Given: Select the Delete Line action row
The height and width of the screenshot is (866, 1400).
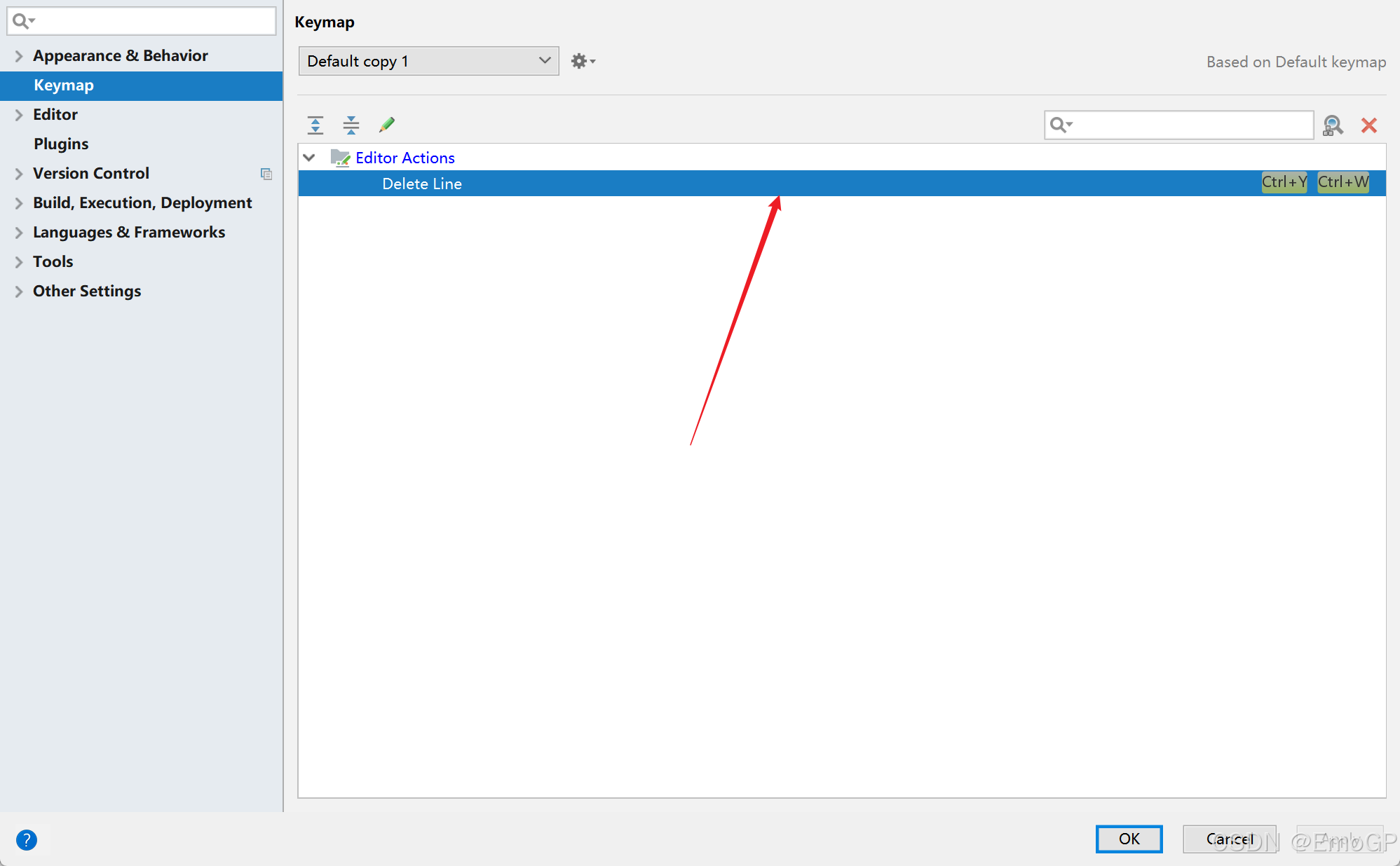Looking at the screenshot, I should coord(422,184).
